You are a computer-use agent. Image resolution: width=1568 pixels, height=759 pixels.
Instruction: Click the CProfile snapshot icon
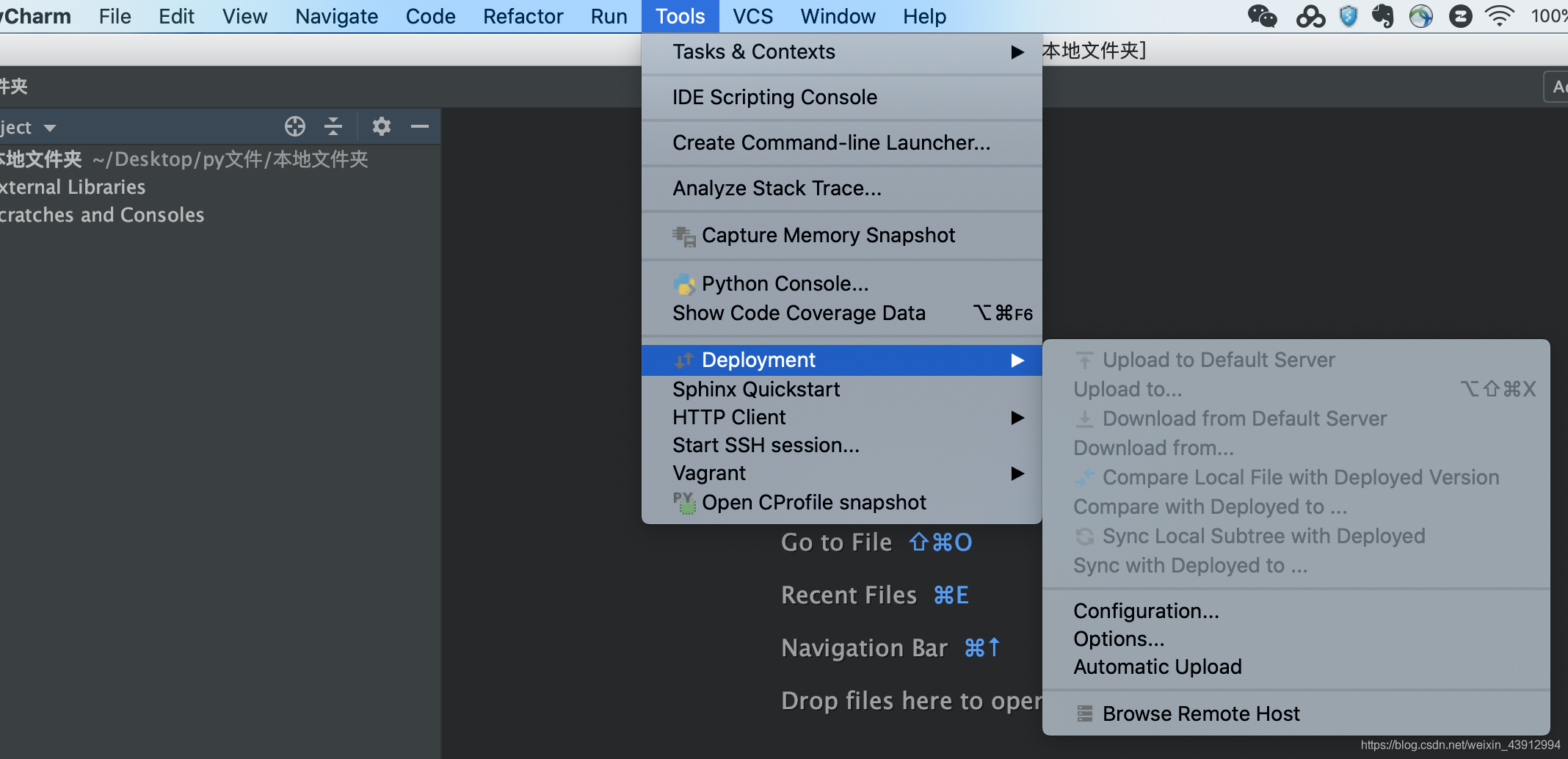coord(683,503)
